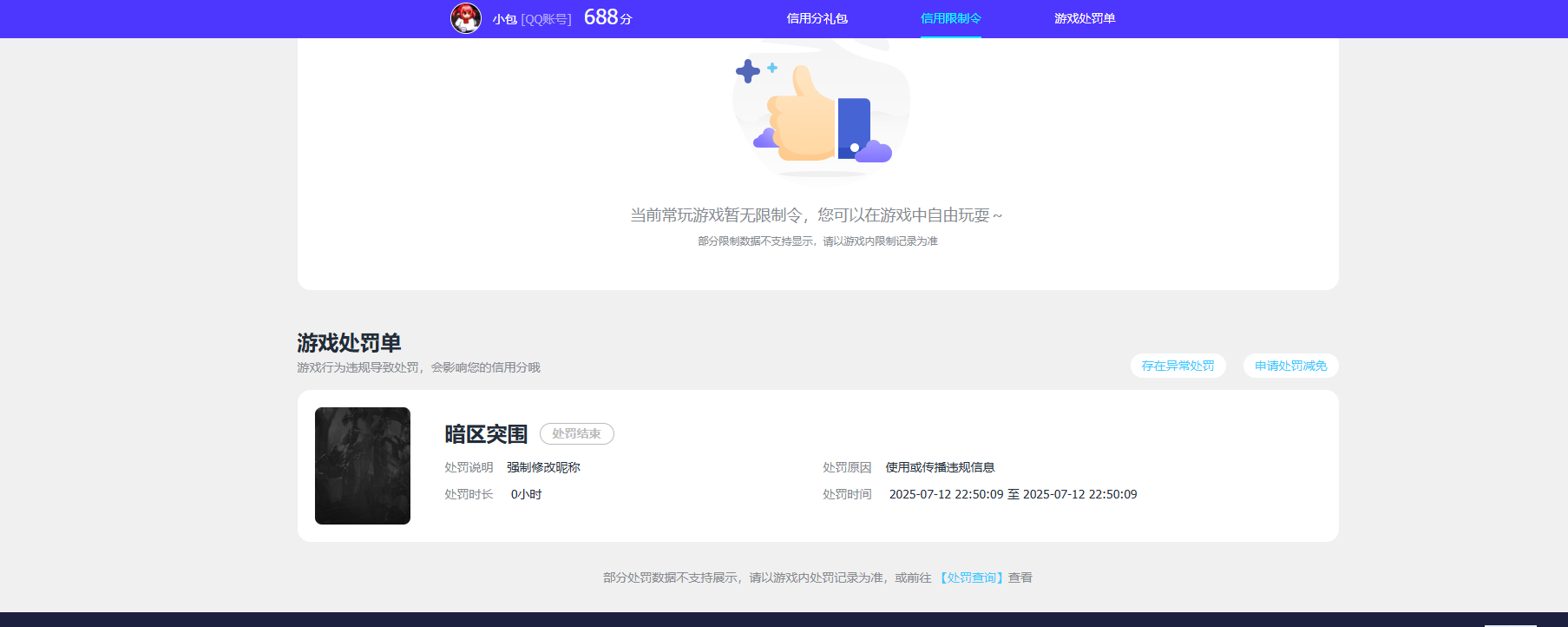Click the 使用或传播违规信息 penalty reason
1568x627 pixels.
click(940, 467)
